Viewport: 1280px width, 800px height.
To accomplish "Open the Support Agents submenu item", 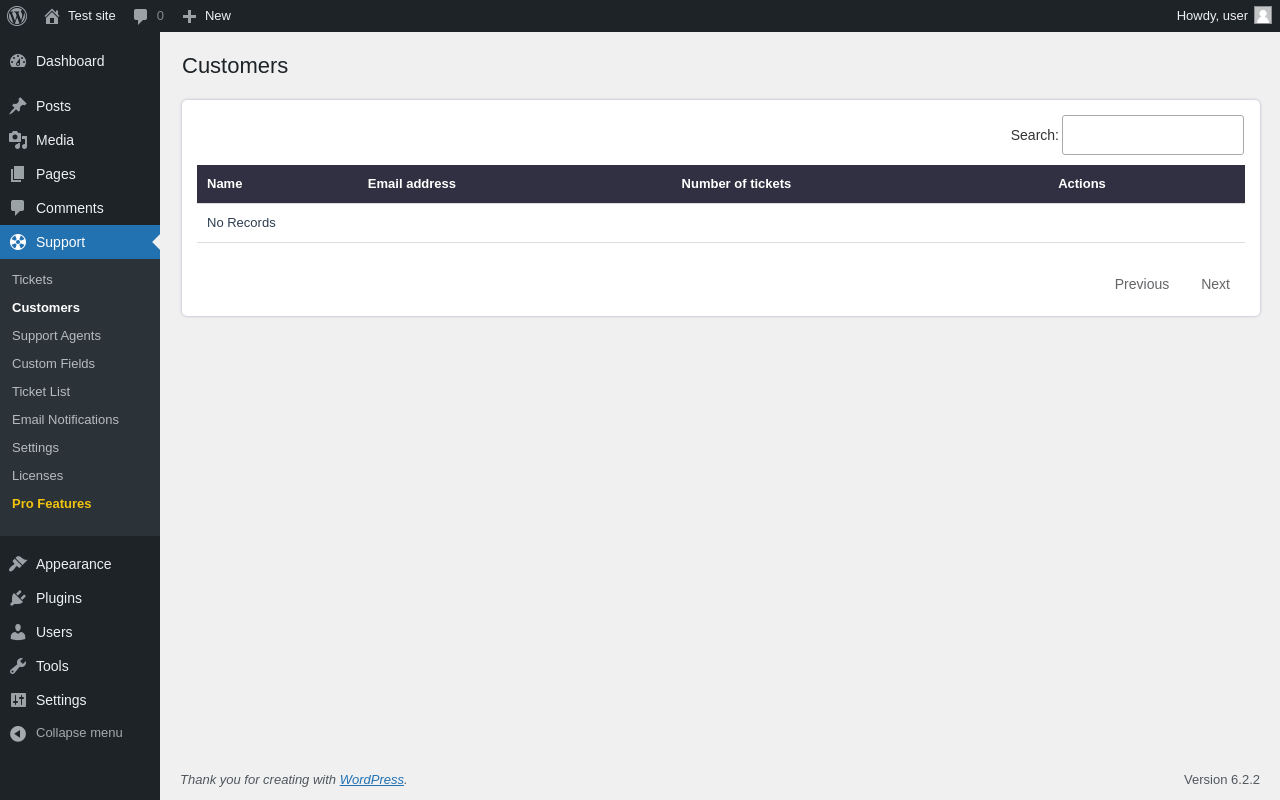I will (x=56, y=336).
